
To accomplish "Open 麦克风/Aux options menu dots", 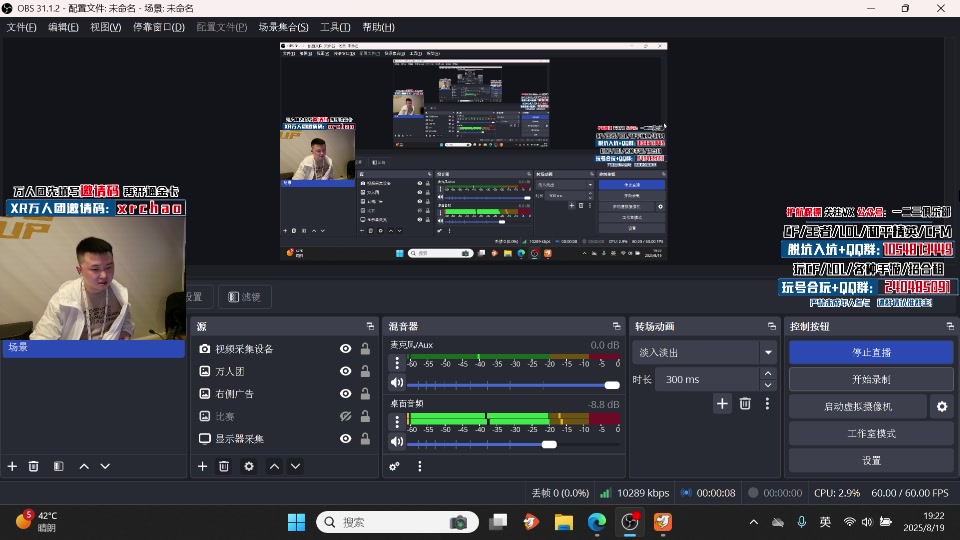I will pyautogui.click(x=397, y=363).
